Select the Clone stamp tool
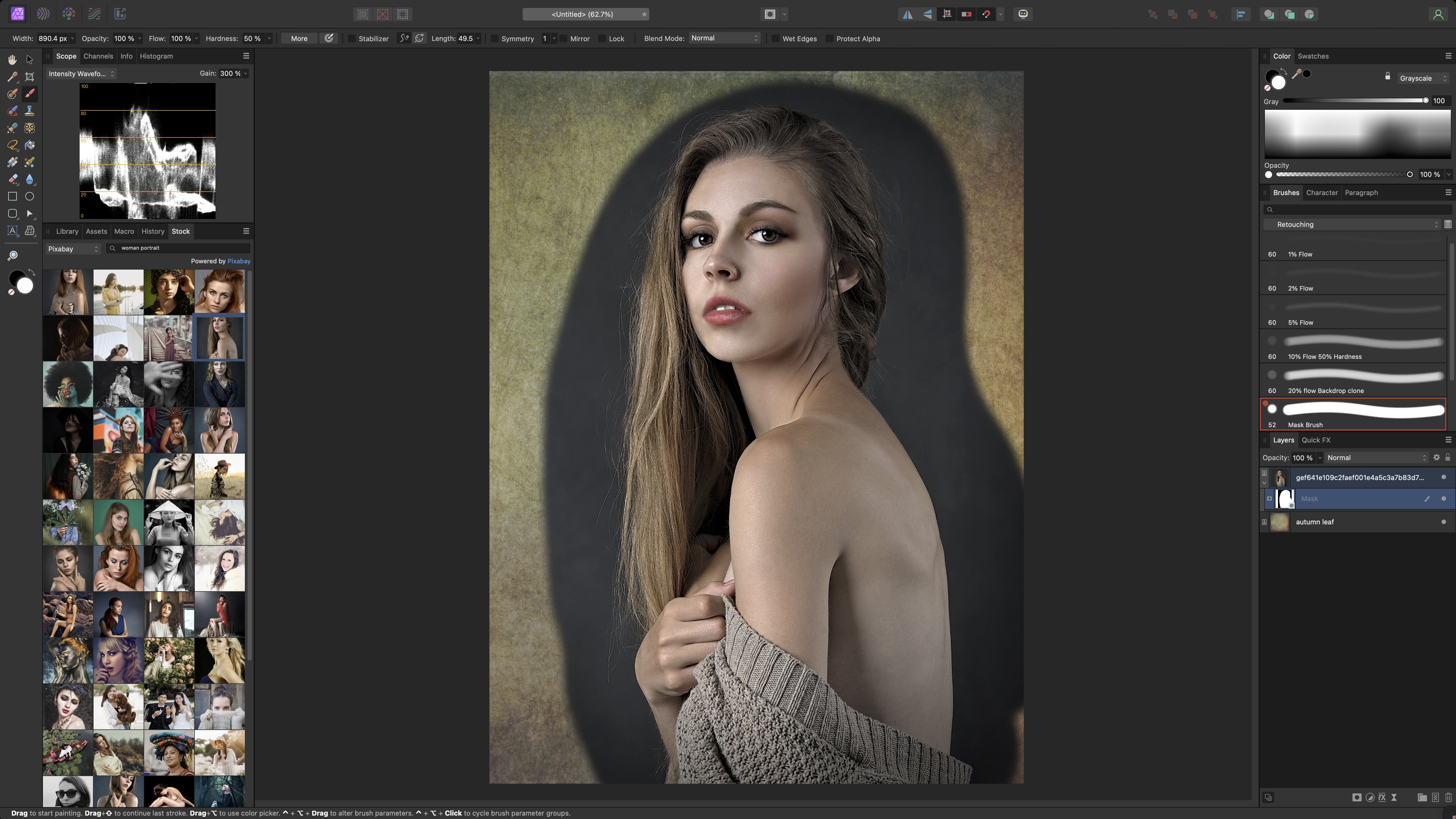 [29, 111]
